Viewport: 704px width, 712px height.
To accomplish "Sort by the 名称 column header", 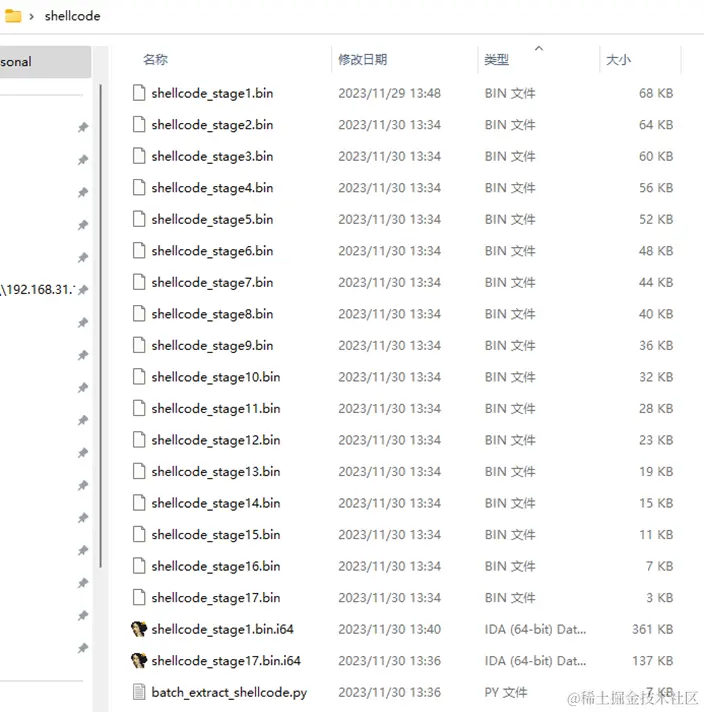I will tap(155, 59).
